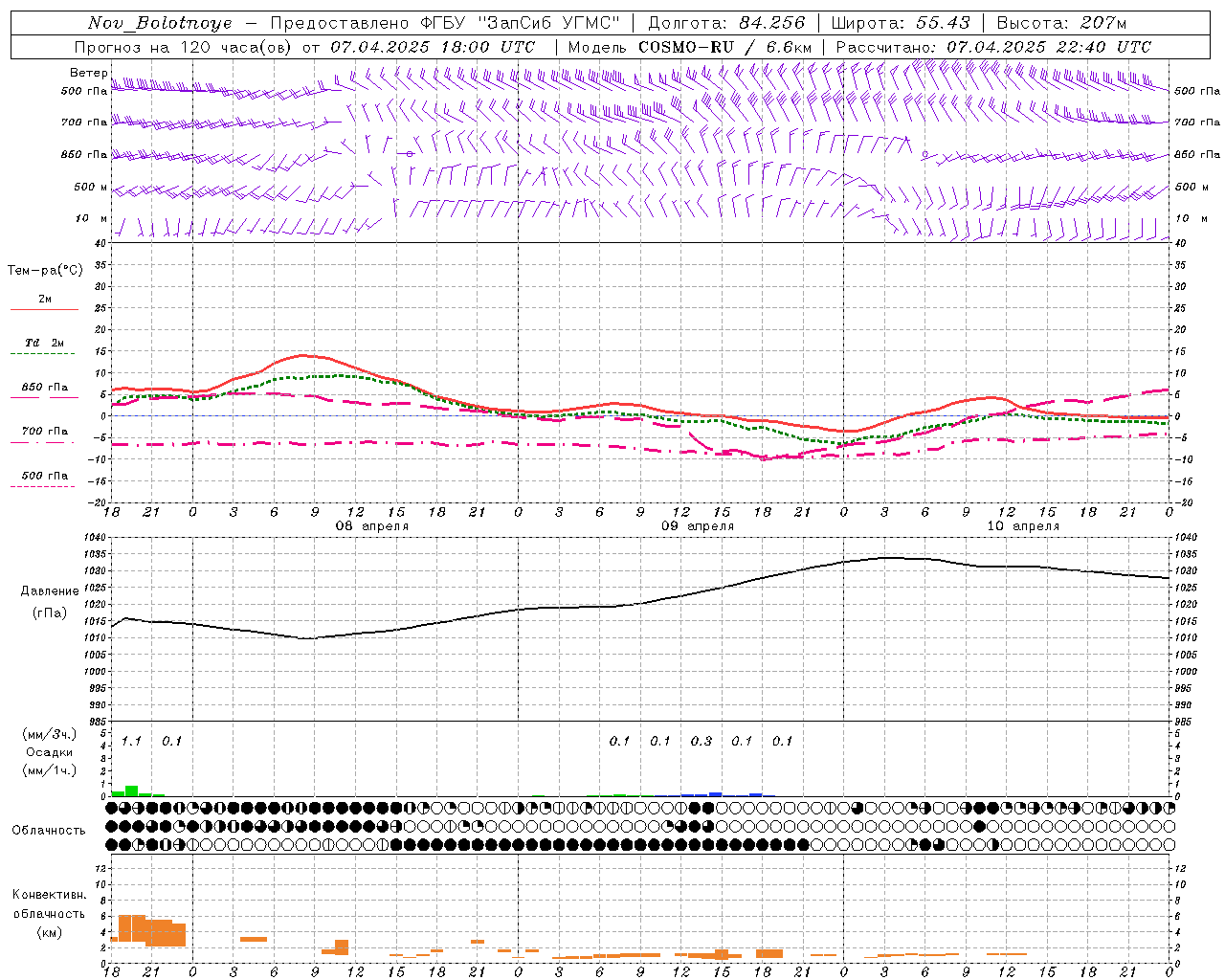Click the Осадки panel label

click(50, 752)
